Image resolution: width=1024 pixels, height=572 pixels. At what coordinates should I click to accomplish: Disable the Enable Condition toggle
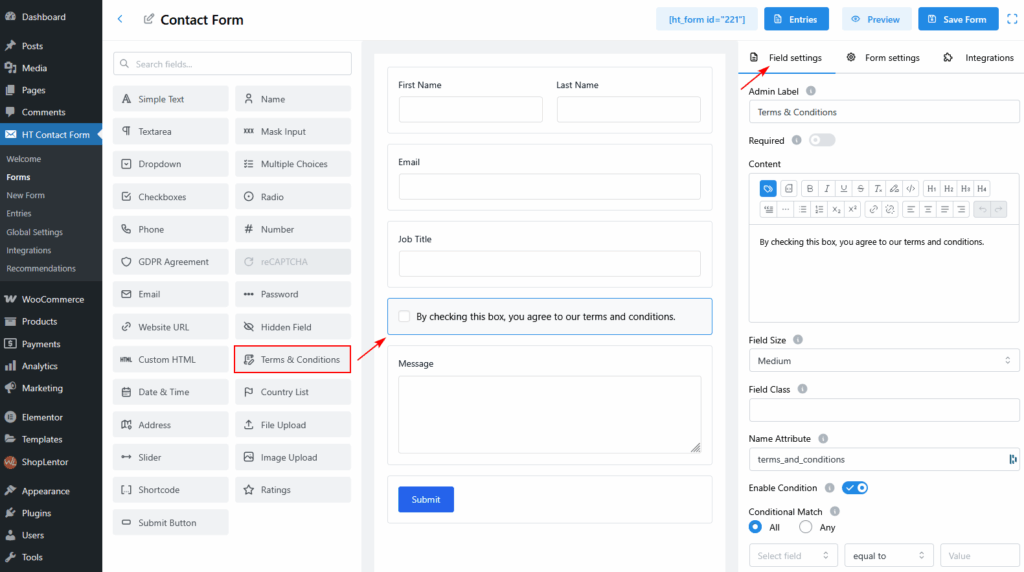tap(855, 488)
